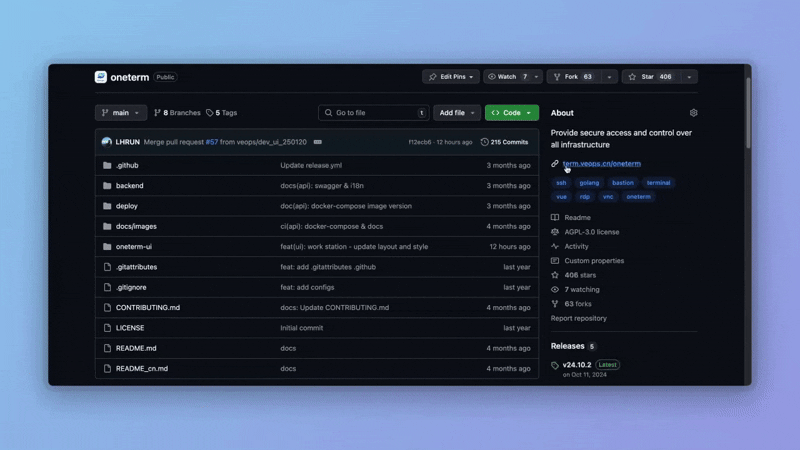This screenshot has width=800, height=450.
Task: Expand the Fork dropdown arrow
Action: [608, 77]
